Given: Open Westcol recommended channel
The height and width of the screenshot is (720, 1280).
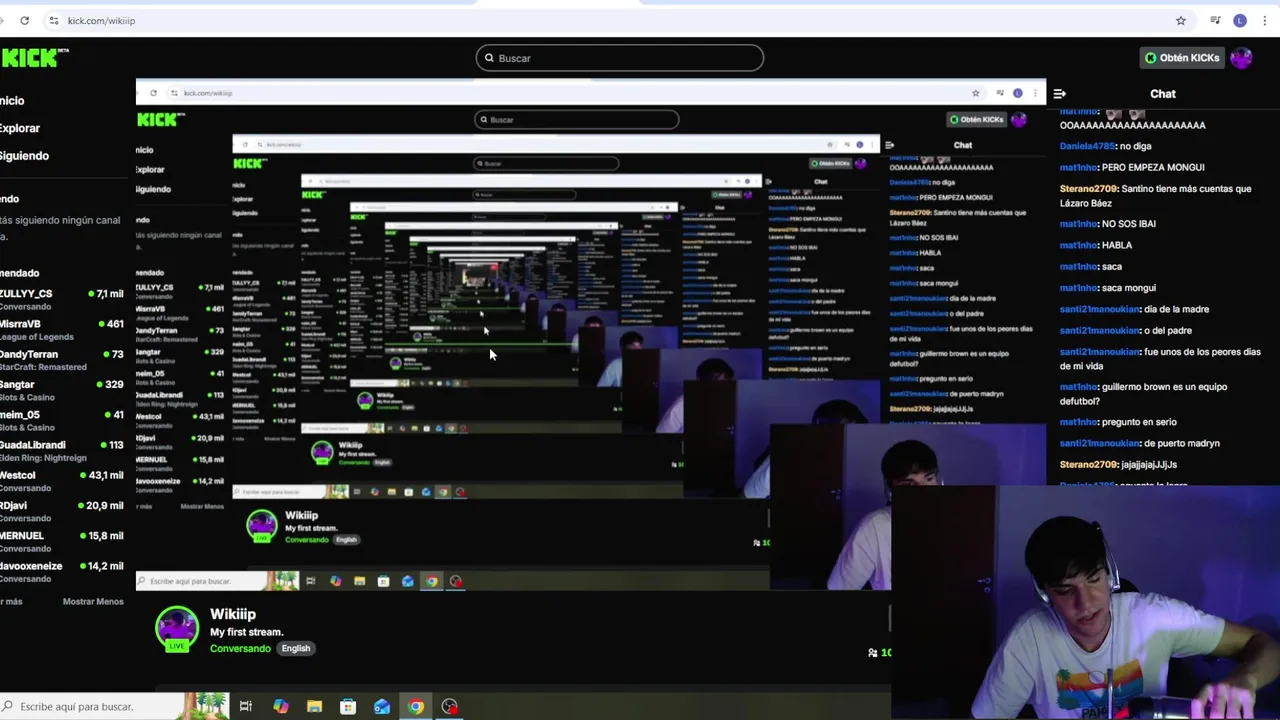Looking at the screenshot, I should (x=62, y=481).
